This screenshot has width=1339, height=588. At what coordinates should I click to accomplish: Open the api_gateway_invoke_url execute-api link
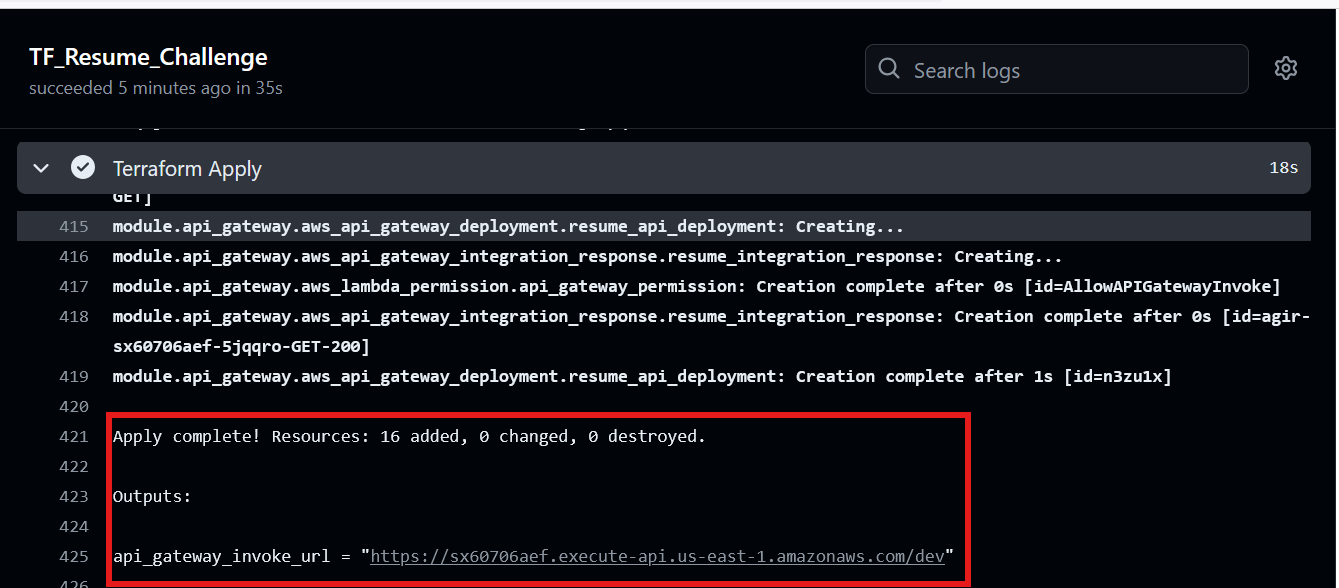(x=657, y=556)
